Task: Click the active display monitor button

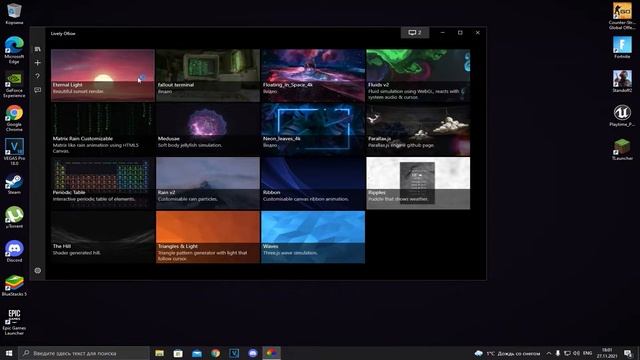Action: coord(415,33)
